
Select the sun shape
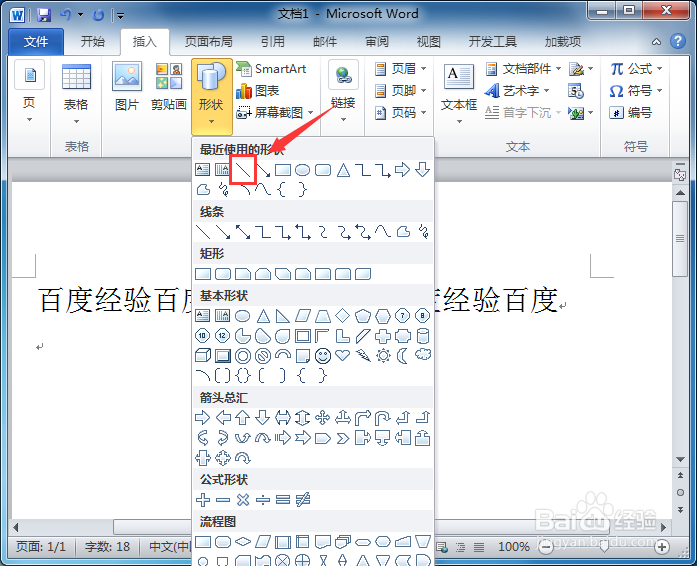(383, 356)
